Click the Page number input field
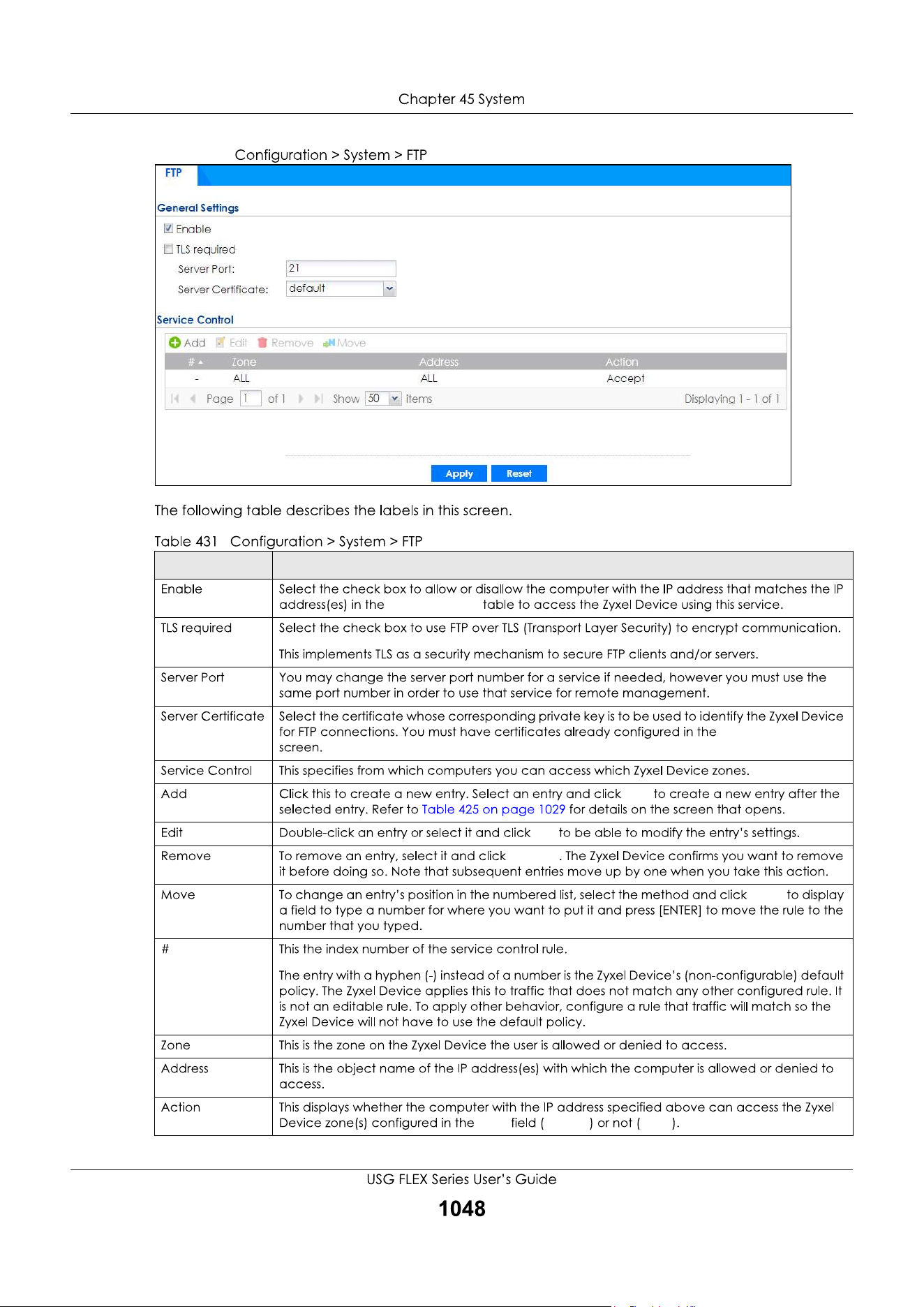Screen dimensions: 924x1307 pos(251,399)
